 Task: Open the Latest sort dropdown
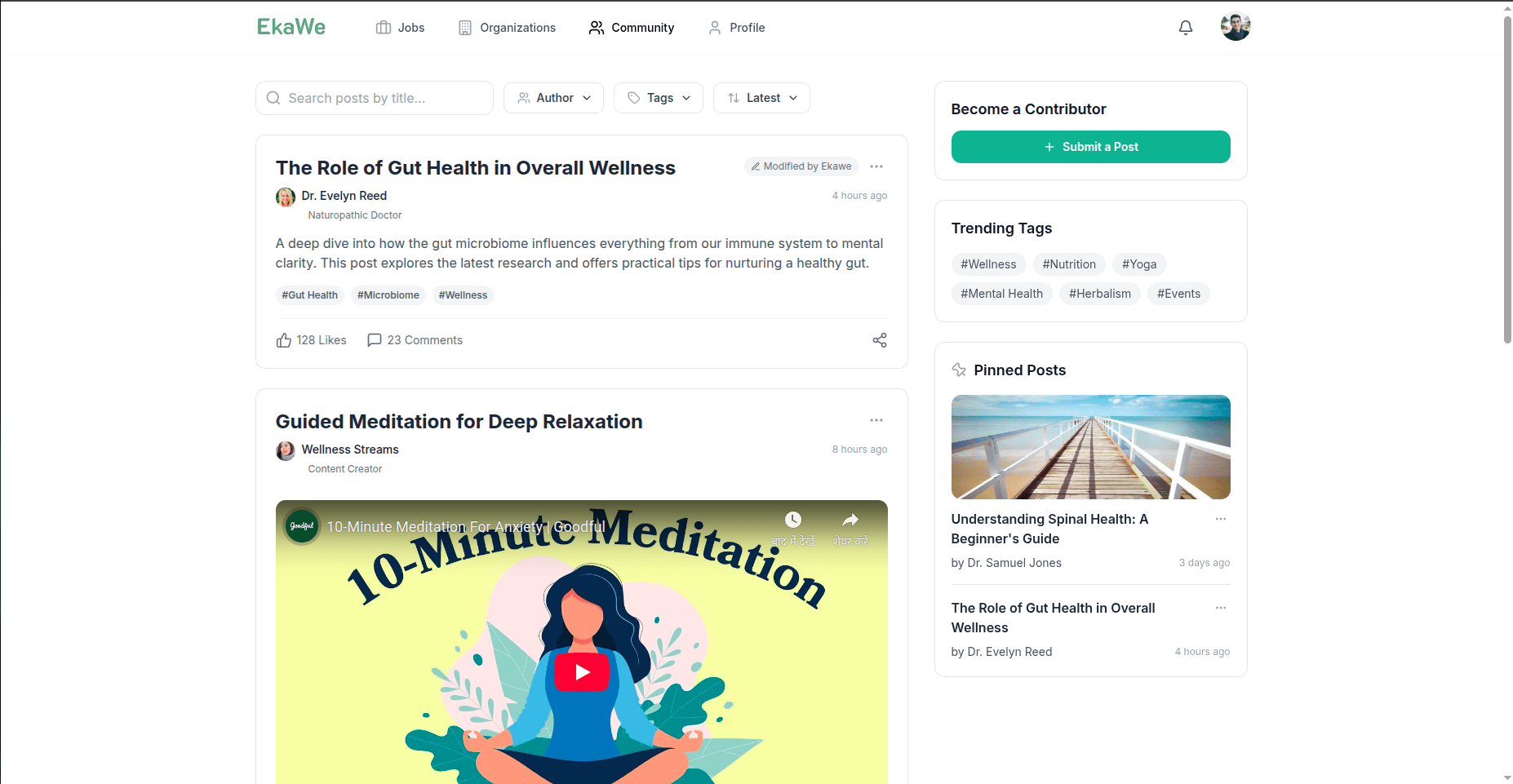tap(761, 98)
